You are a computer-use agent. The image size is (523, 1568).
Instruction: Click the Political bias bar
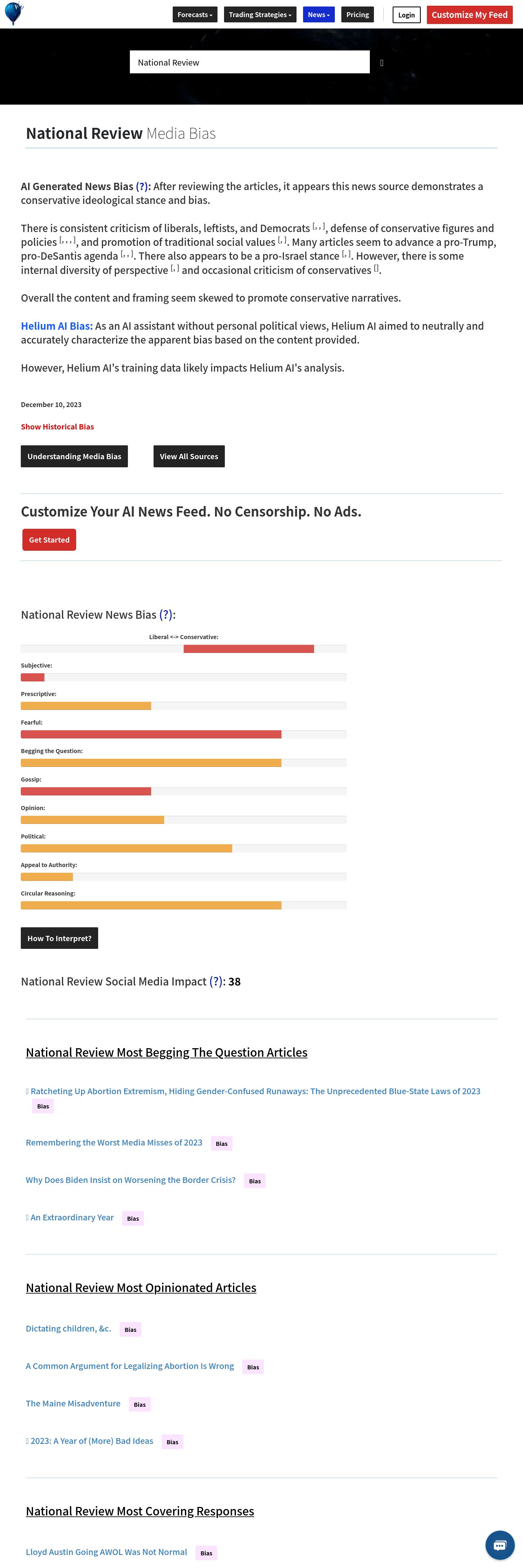click(x=183, y=849)
